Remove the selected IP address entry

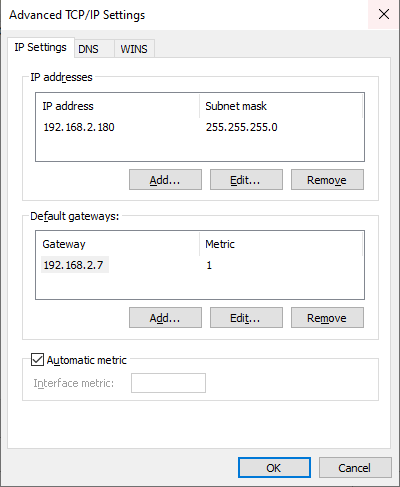[x=327, y=180]
